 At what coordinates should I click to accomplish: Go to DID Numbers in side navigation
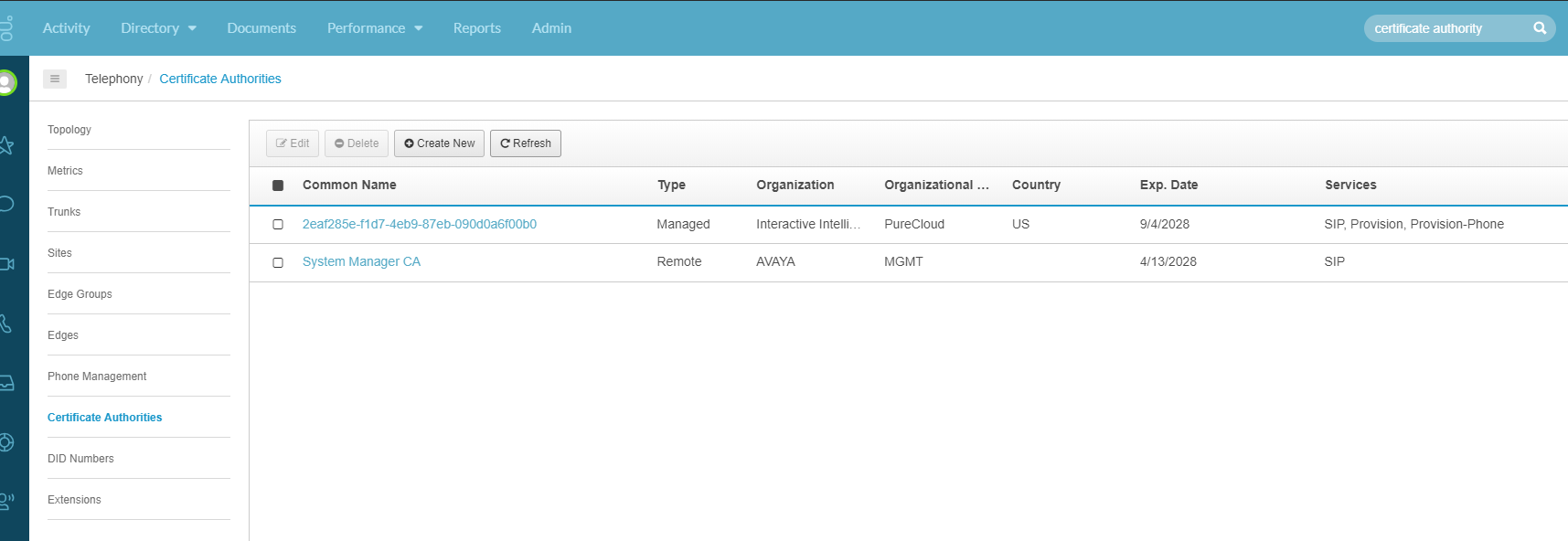(80, 459)
